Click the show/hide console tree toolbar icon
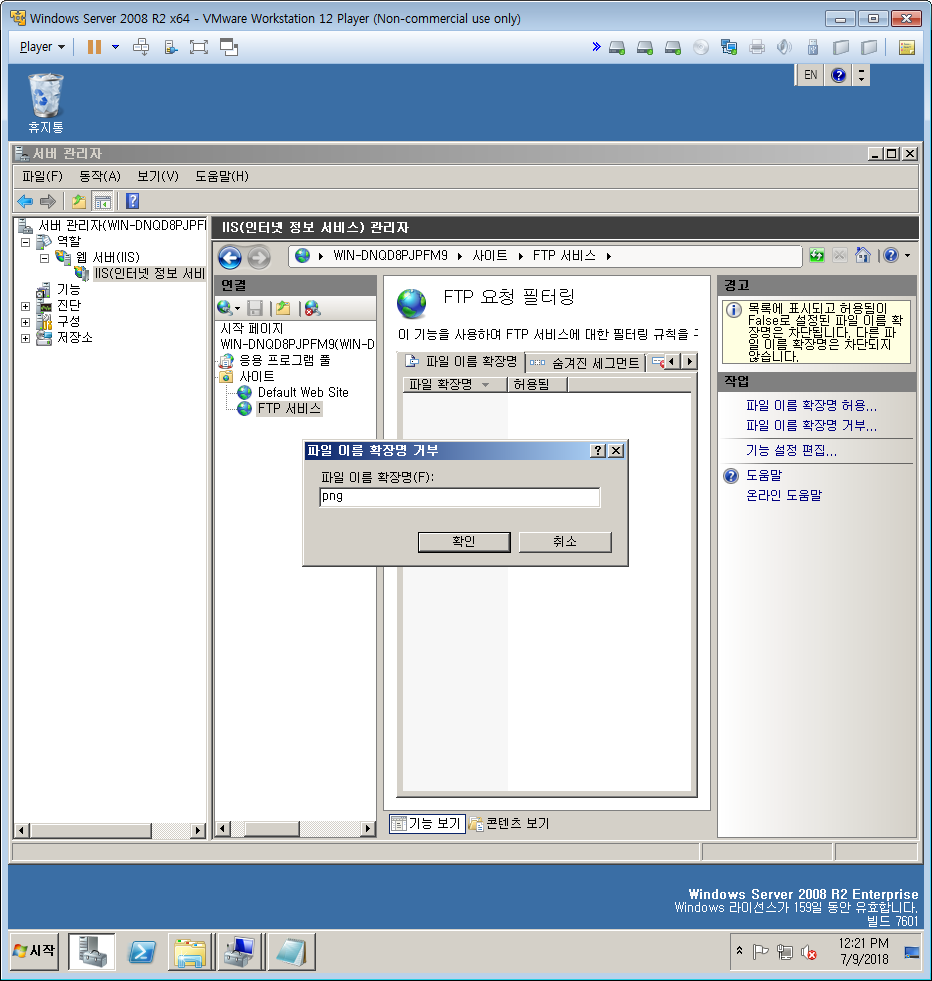932x981 pixels. 102,201
